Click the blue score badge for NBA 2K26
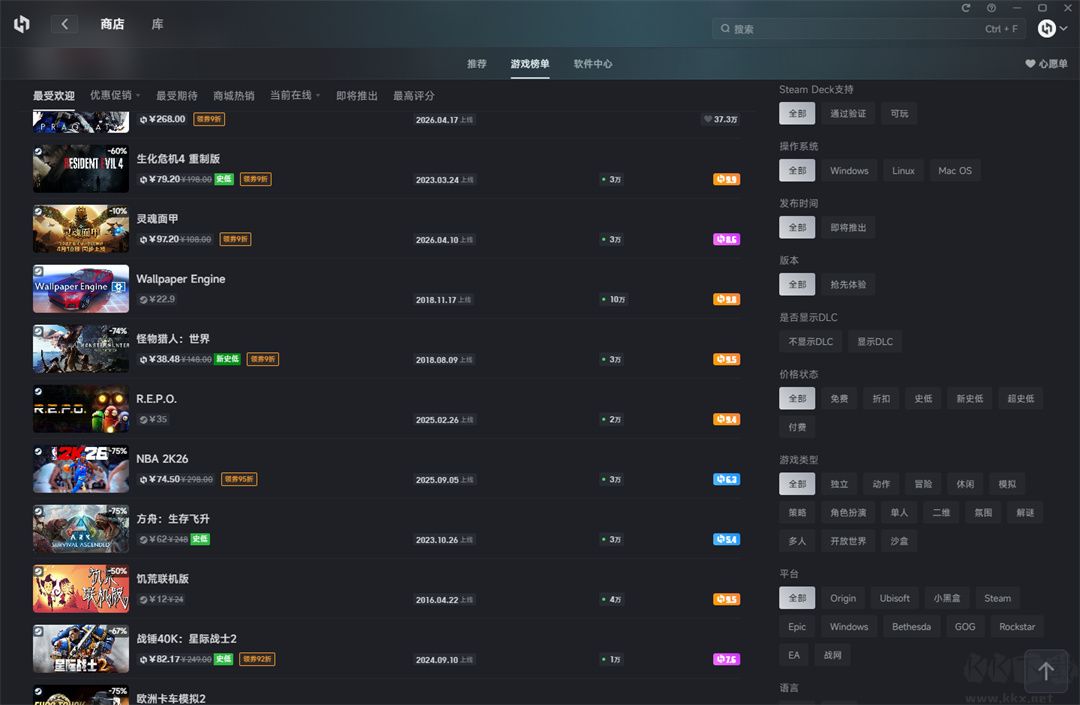The width and height of the screenshot is (1080, 705). [x=726, y=478]
